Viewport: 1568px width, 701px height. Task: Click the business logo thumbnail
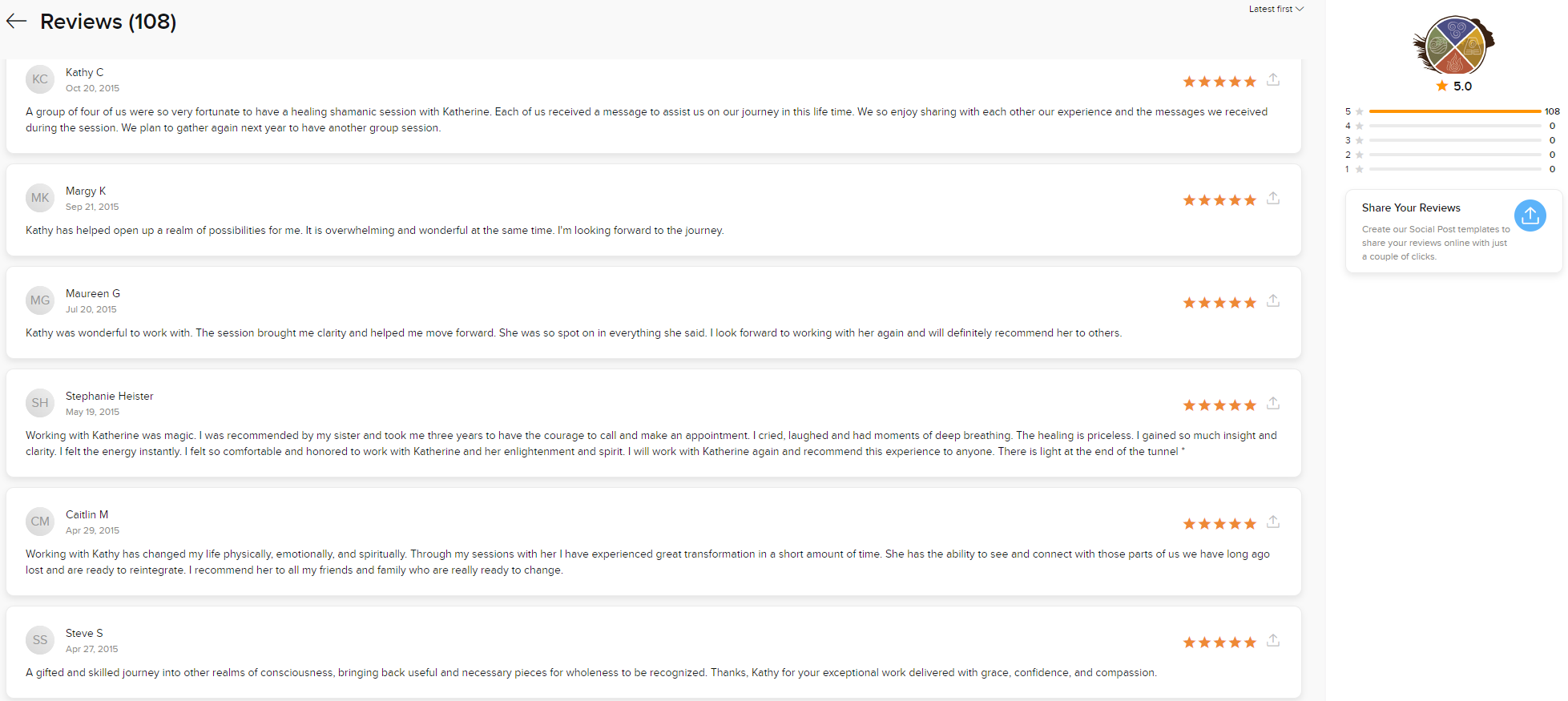pos(1453,46)
